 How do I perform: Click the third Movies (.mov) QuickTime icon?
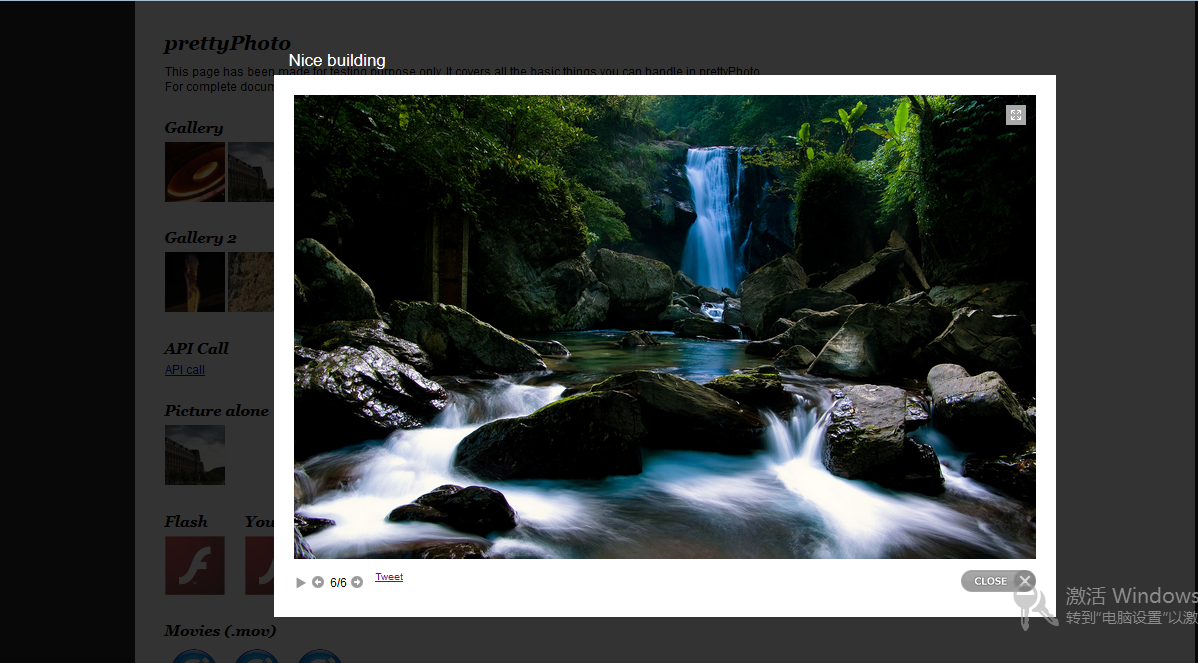(319, 656)
